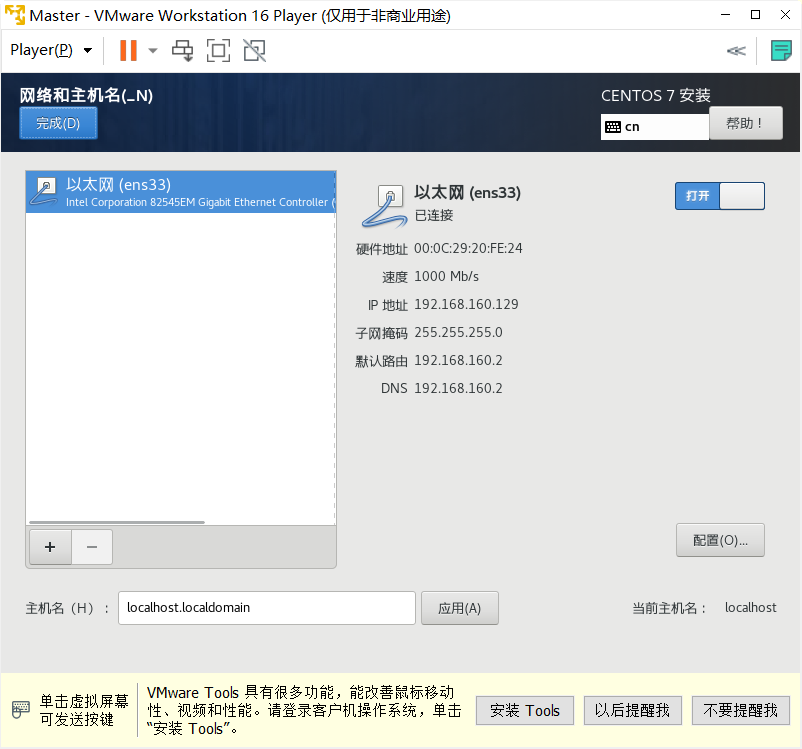Click the 安装 Tools button

click(525, 711)
